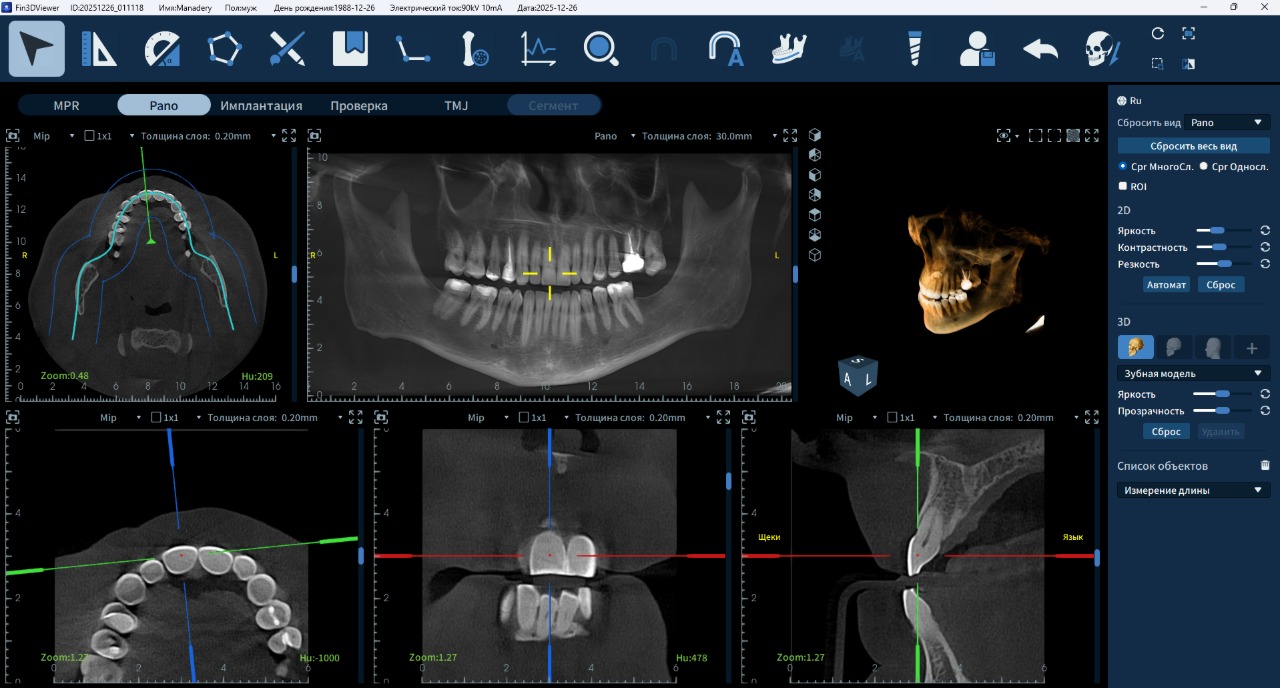Select the implant screw tool

coord(914,49)
